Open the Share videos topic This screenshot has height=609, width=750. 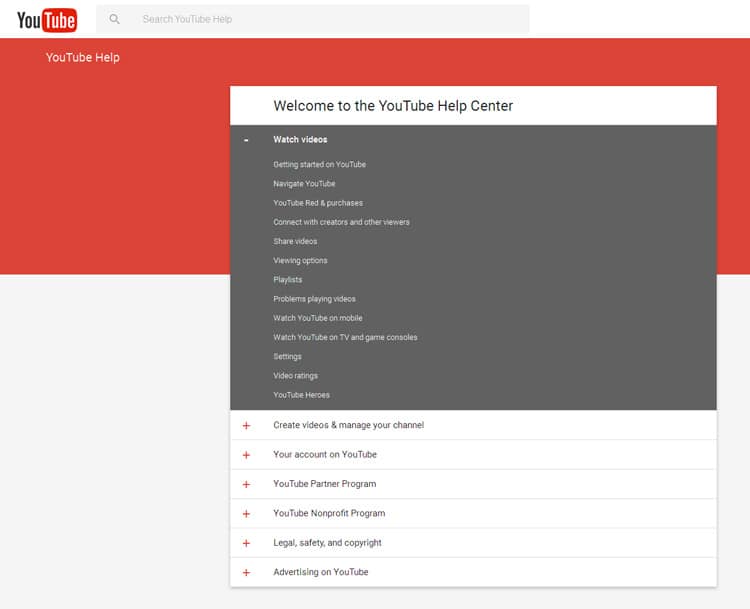click(x=295, y=241)
